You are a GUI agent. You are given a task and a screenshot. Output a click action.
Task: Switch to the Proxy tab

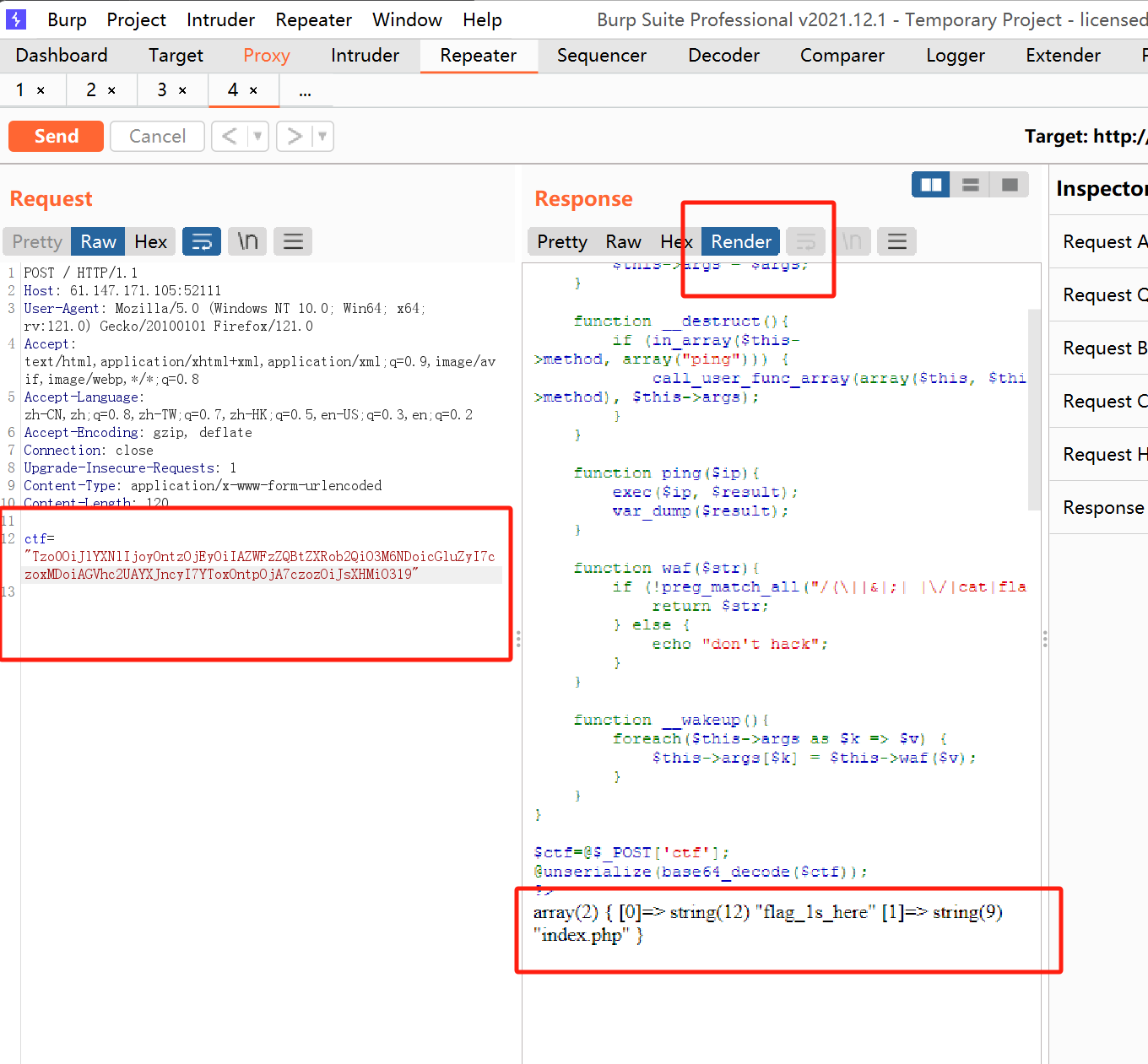[267, 56]
